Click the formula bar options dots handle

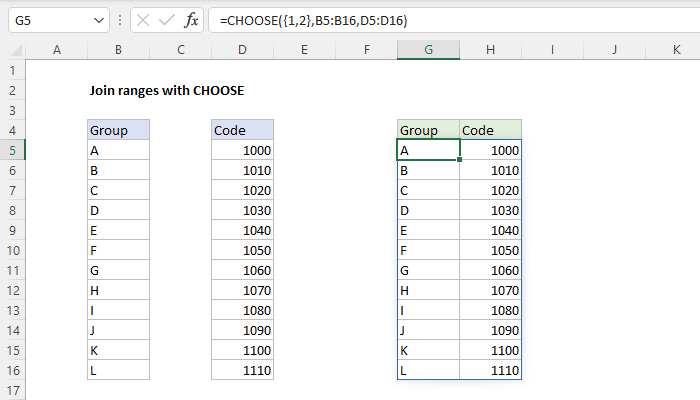pos(119,20)
